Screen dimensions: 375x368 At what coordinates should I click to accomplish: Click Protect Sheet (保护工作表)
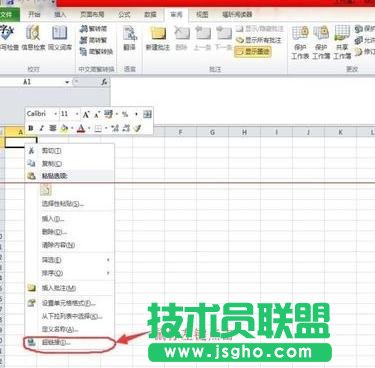coord(300,42)
